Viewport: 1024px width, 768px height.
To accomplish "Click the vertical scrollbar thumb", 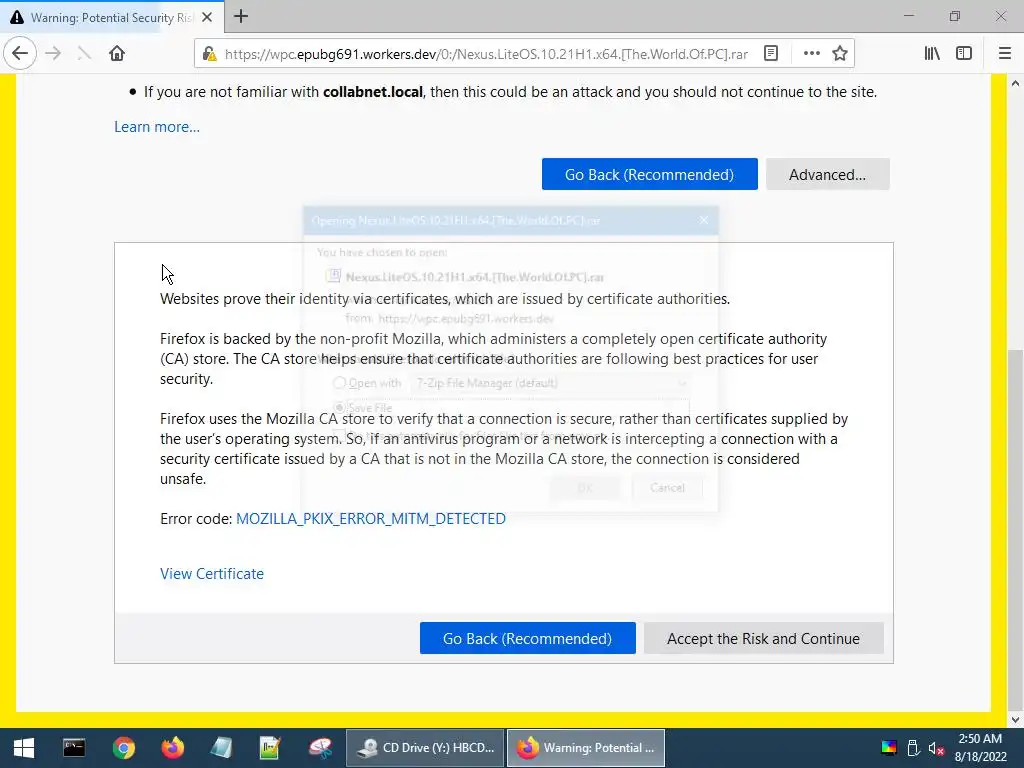I will 1015,529.
